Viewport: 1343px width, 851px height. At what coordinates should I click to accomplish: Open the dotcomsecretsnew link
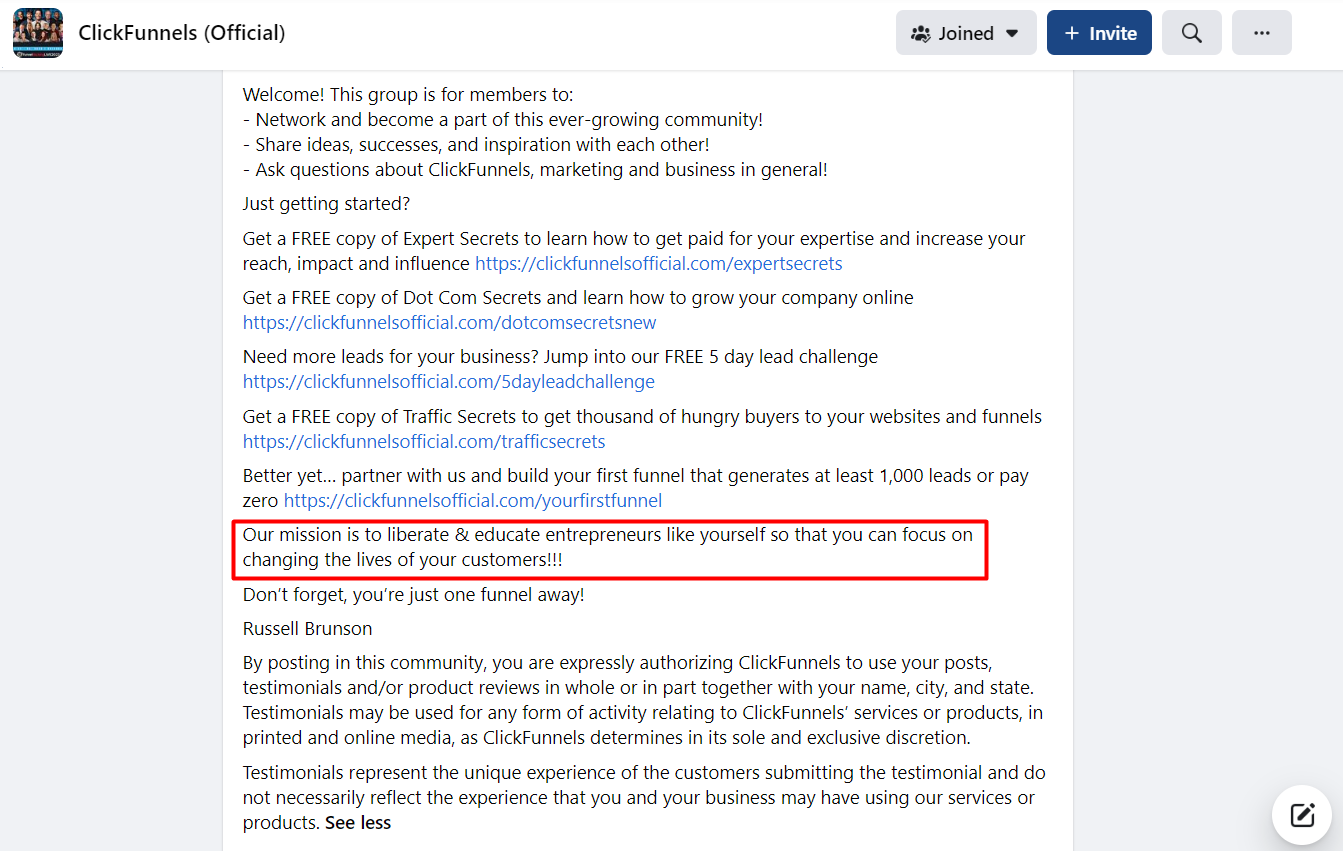coord(450,323)
